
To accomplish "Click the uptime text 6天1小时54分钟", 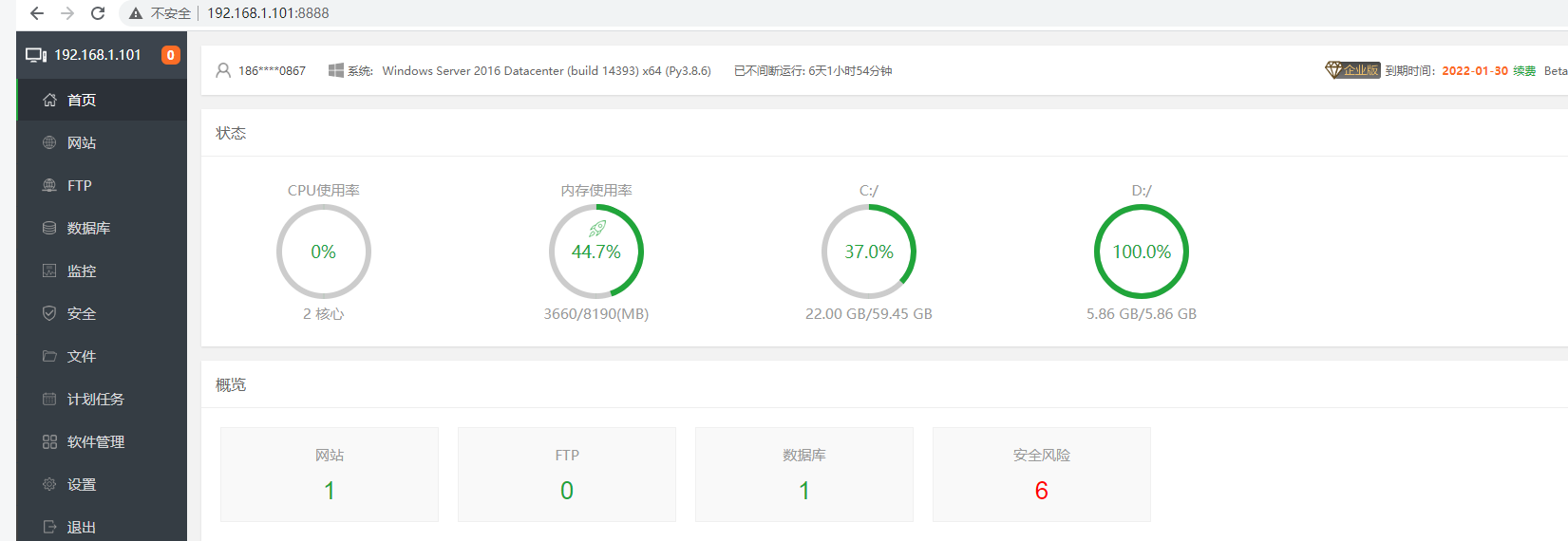I will (x=850, y=71).
